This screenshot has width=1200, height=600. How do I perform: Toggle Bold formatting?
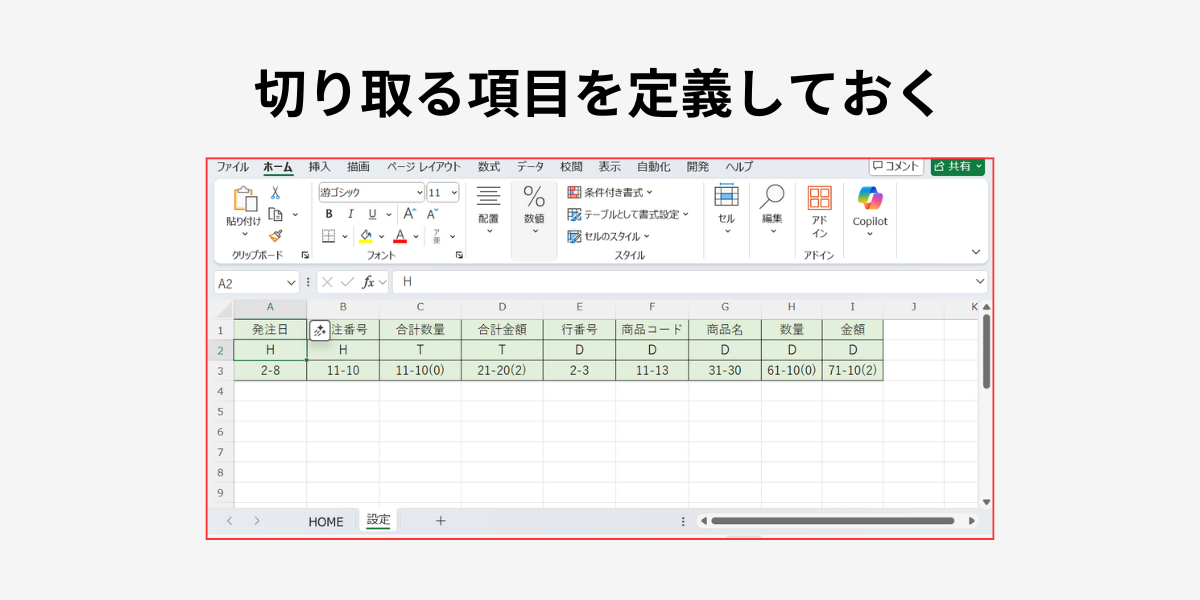point(329,214)
